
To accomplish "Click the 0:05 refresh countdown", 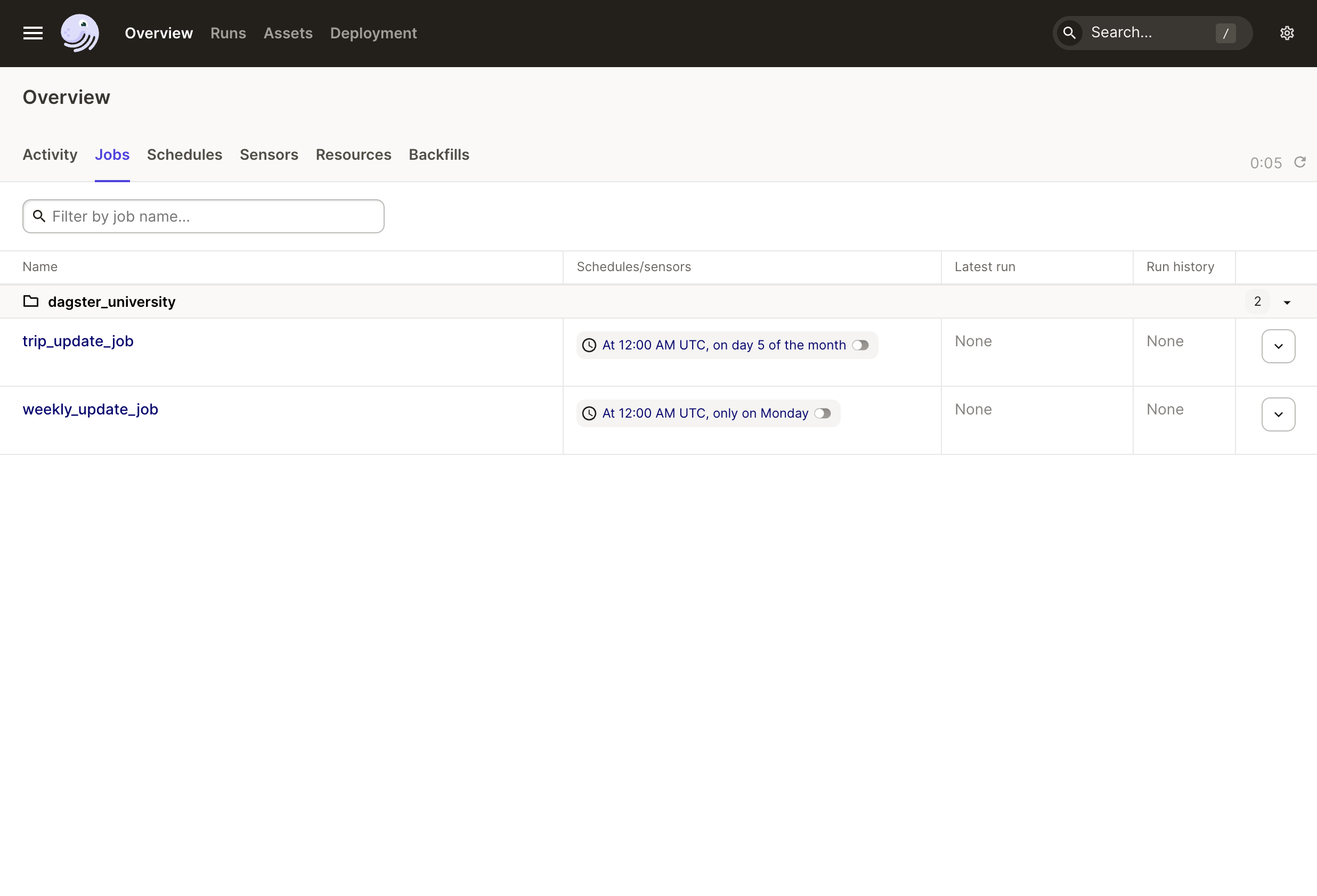I will click(x=1265, y=163).
